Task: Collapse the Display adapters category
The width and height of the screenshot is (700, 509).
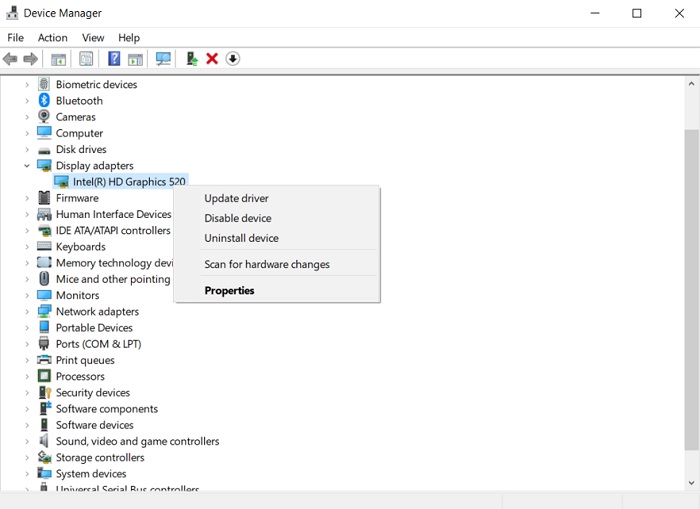Action: point(27,166)
